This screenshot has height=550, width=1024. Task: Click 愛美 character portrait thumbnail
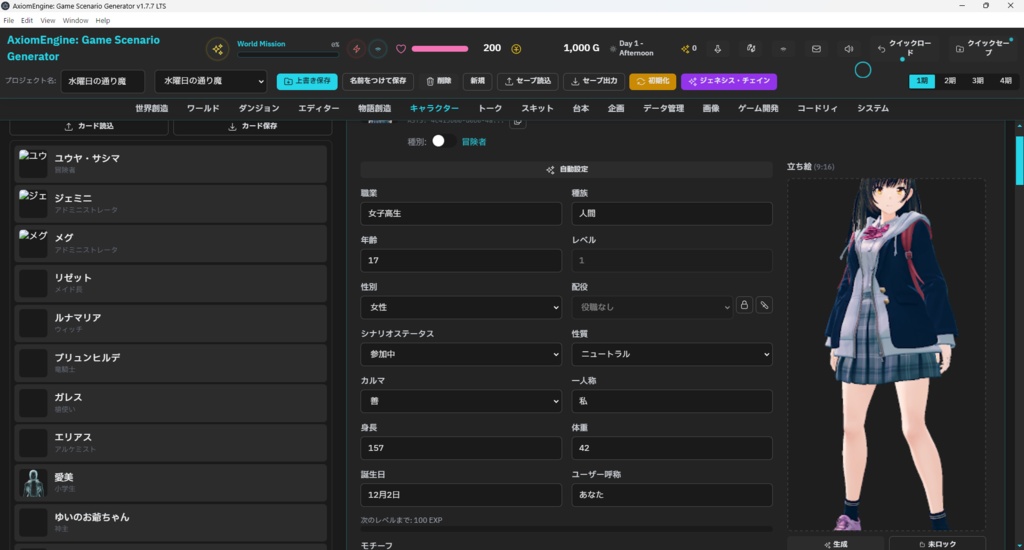[x=33, y=483]
